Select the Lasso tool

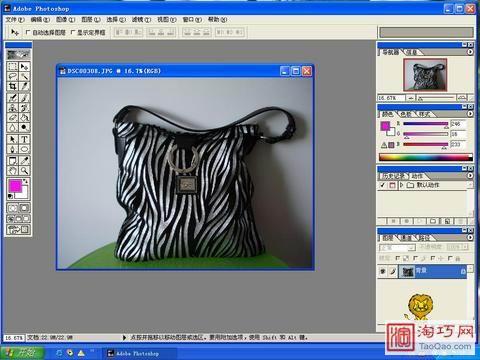13,77
